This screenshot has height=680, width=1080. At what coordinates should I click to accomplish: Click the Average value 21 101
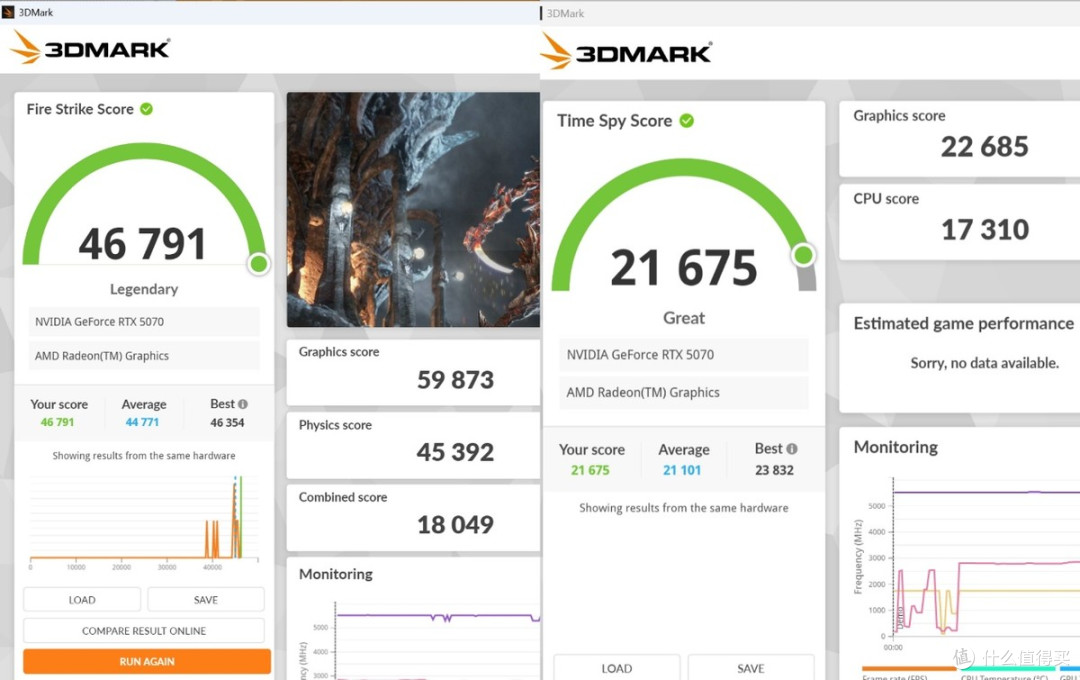tap(682, 470)
